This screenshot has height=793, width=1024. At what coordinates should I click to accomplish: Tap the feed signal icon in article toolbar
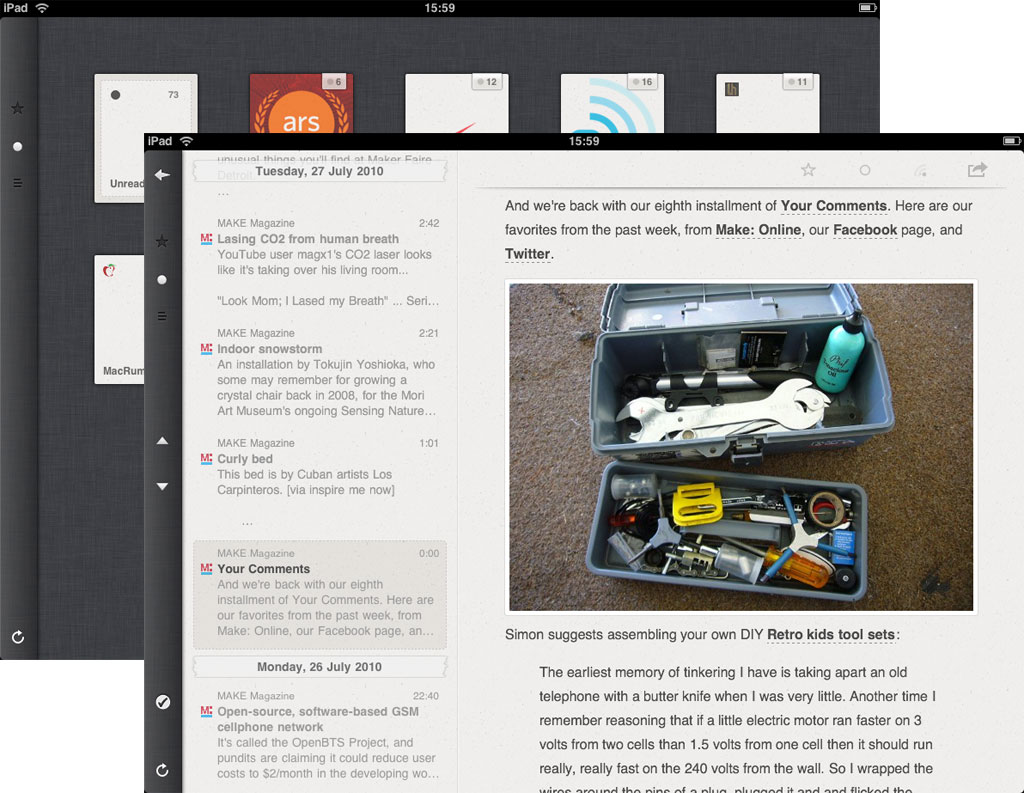point(921,170)
